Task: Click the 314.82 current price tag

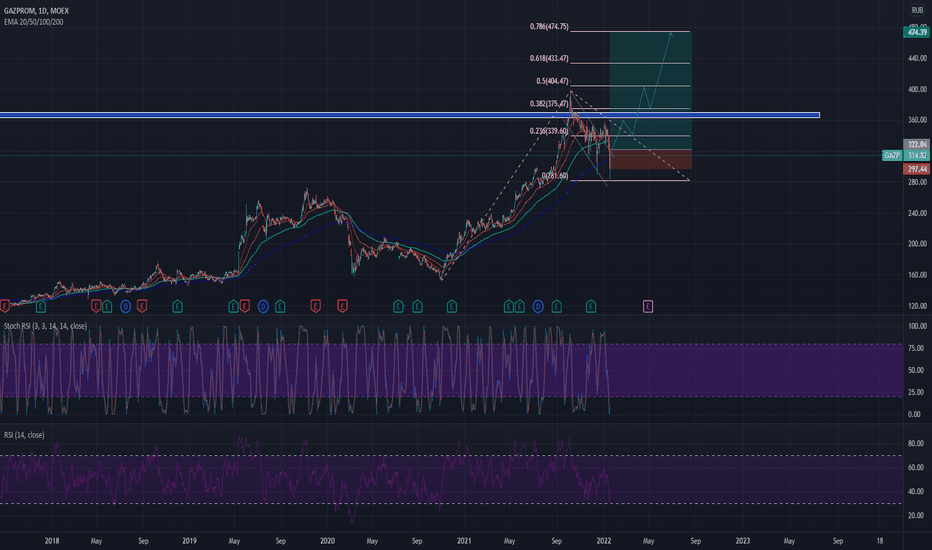Action: pos(917,155)
